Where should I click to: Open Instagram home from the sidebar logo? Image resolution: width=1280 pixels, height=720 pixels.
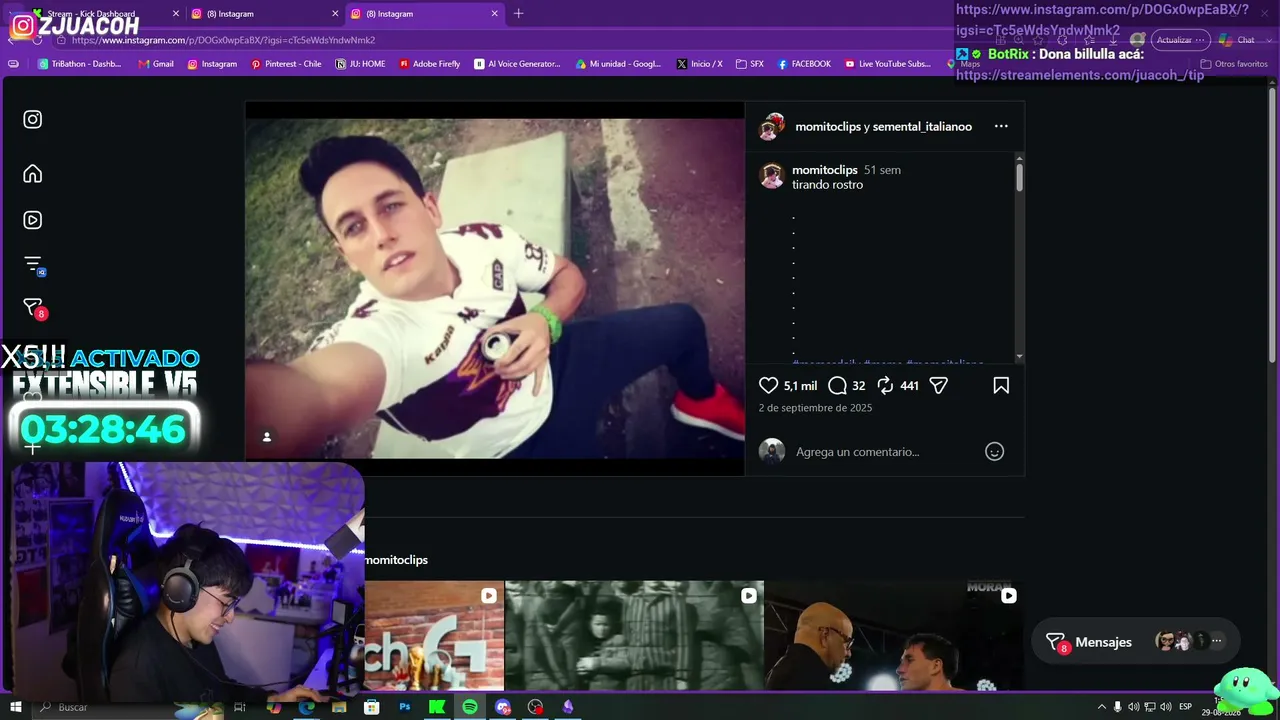tap(33, 119)
